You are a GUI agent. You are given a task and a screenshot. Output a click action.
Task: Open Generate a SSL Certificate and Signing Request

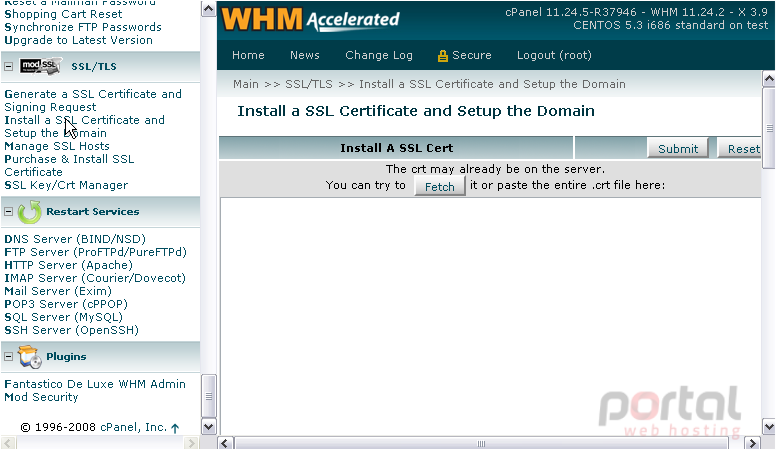click(93, 100)
